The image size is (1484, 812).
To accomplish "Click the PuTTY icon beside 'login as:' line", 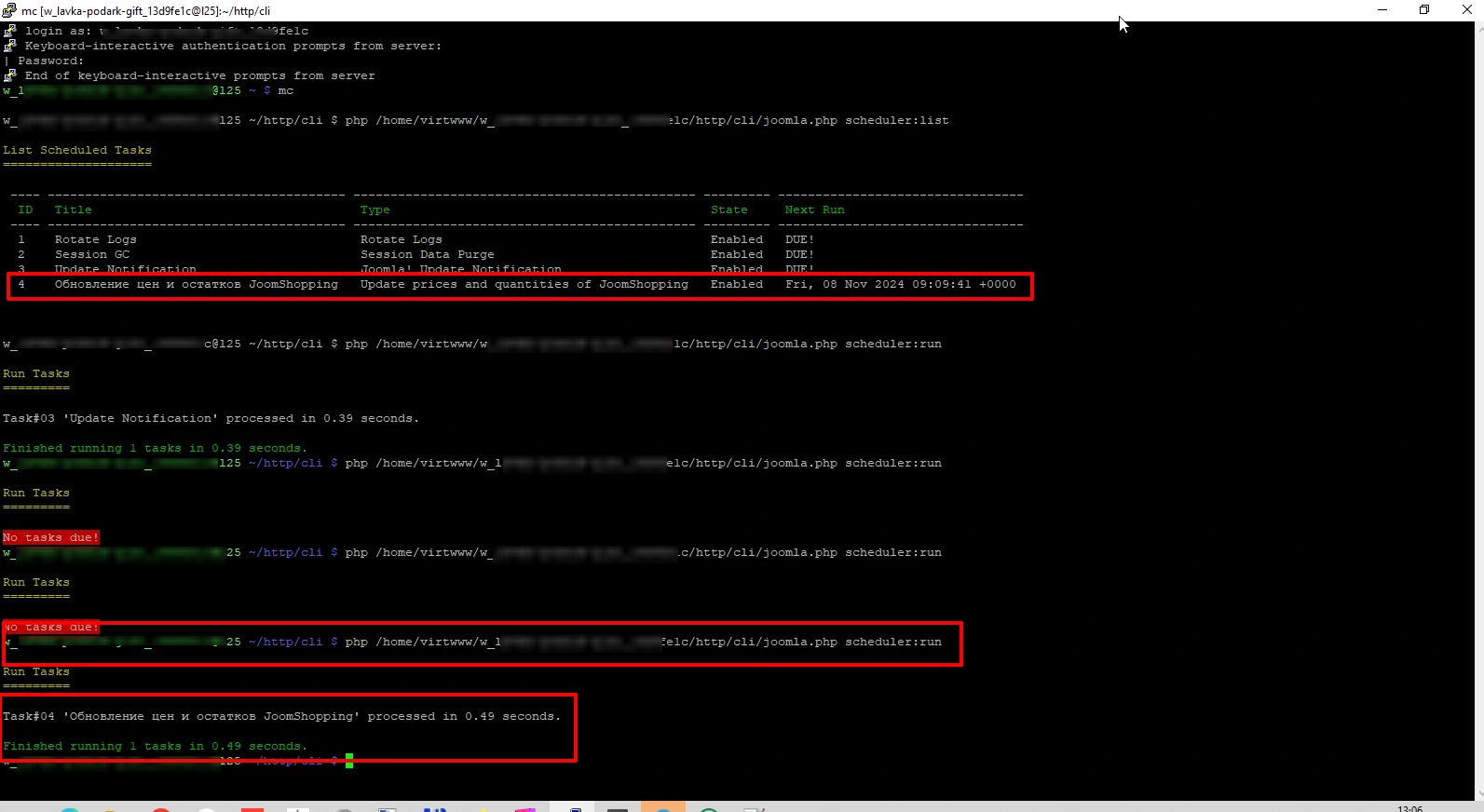I will [10, 31].
